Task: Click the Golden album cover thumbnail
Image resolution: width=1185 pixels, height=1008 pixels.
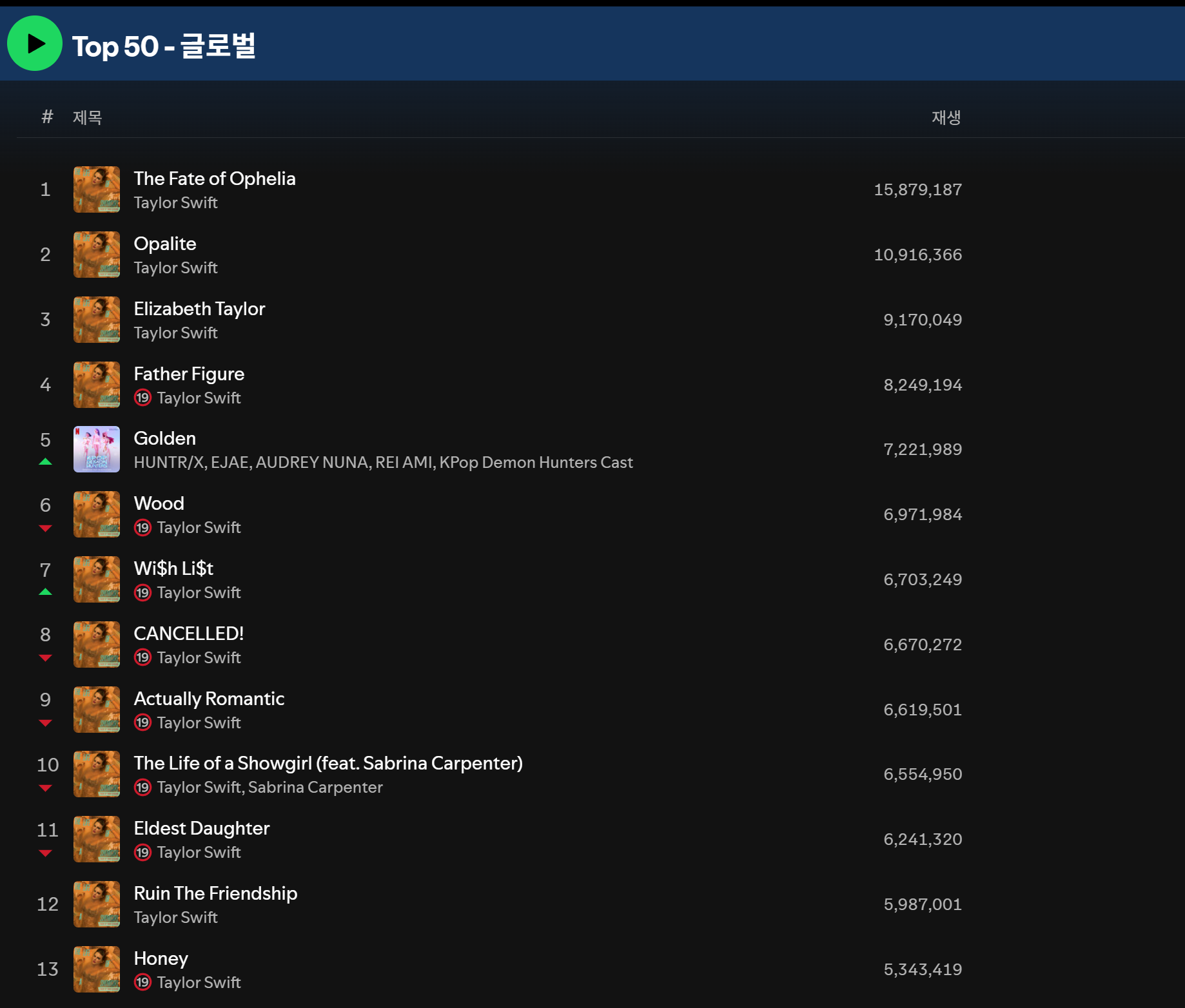Action: pyautogui.click(x=96, y=449)
